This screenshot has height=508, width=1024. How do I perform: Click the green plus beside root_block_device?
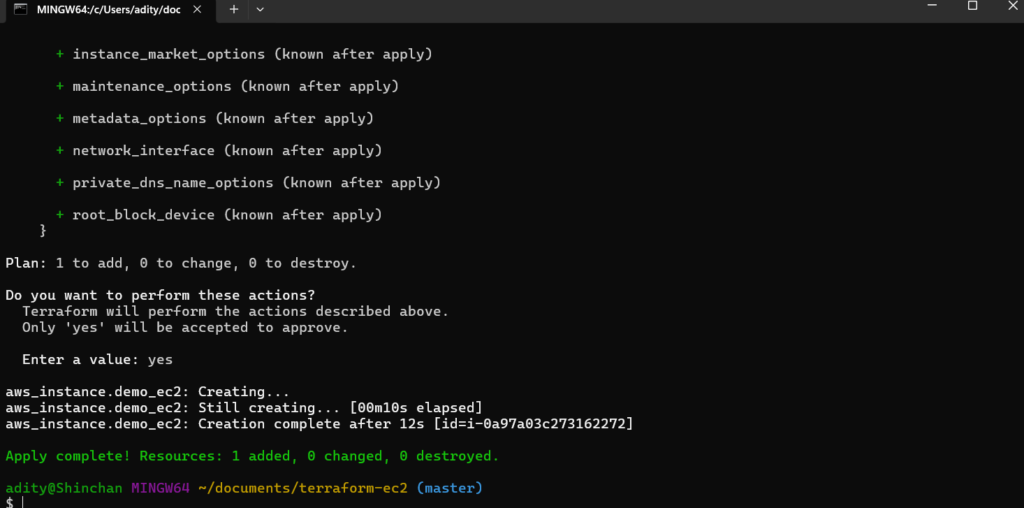point(60,215)
